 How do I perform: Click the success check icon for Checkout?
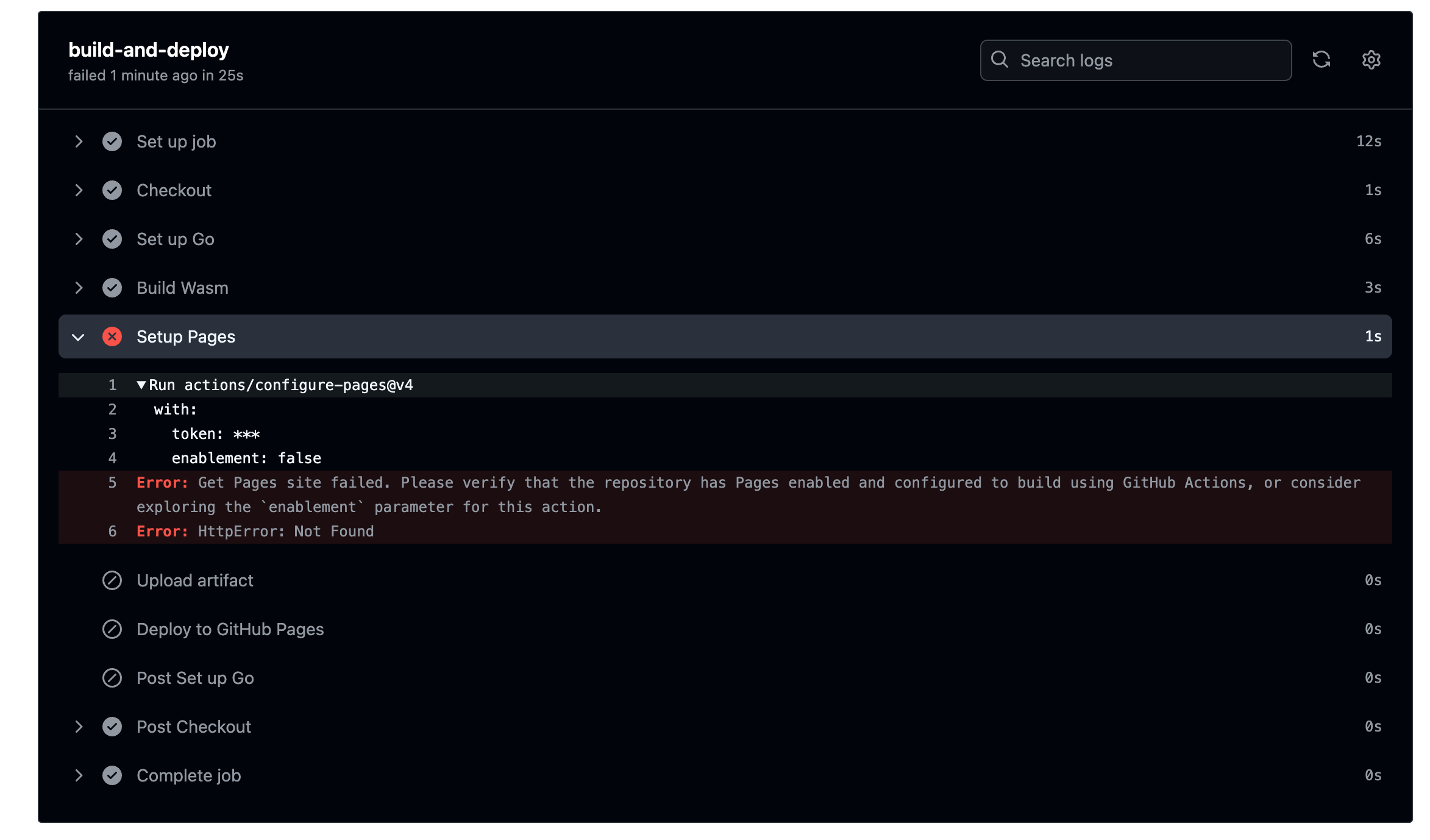[x=112, y=190]
